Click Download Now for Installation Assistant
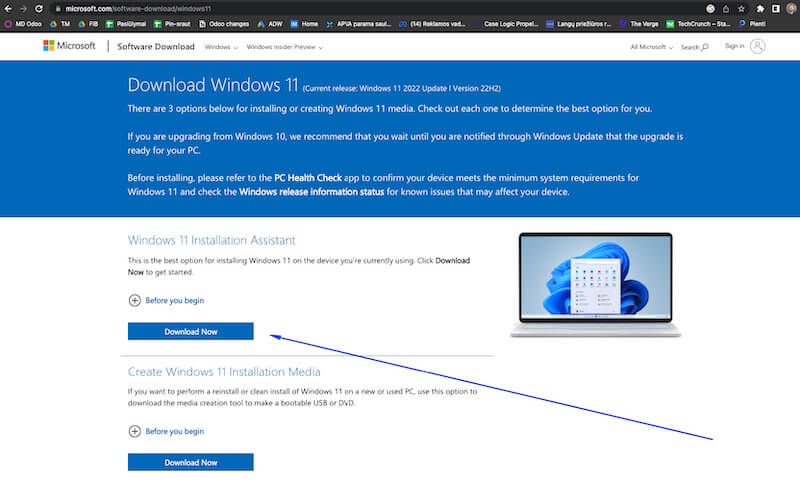This screenshot has width=800, height=483. coord(190,332)
